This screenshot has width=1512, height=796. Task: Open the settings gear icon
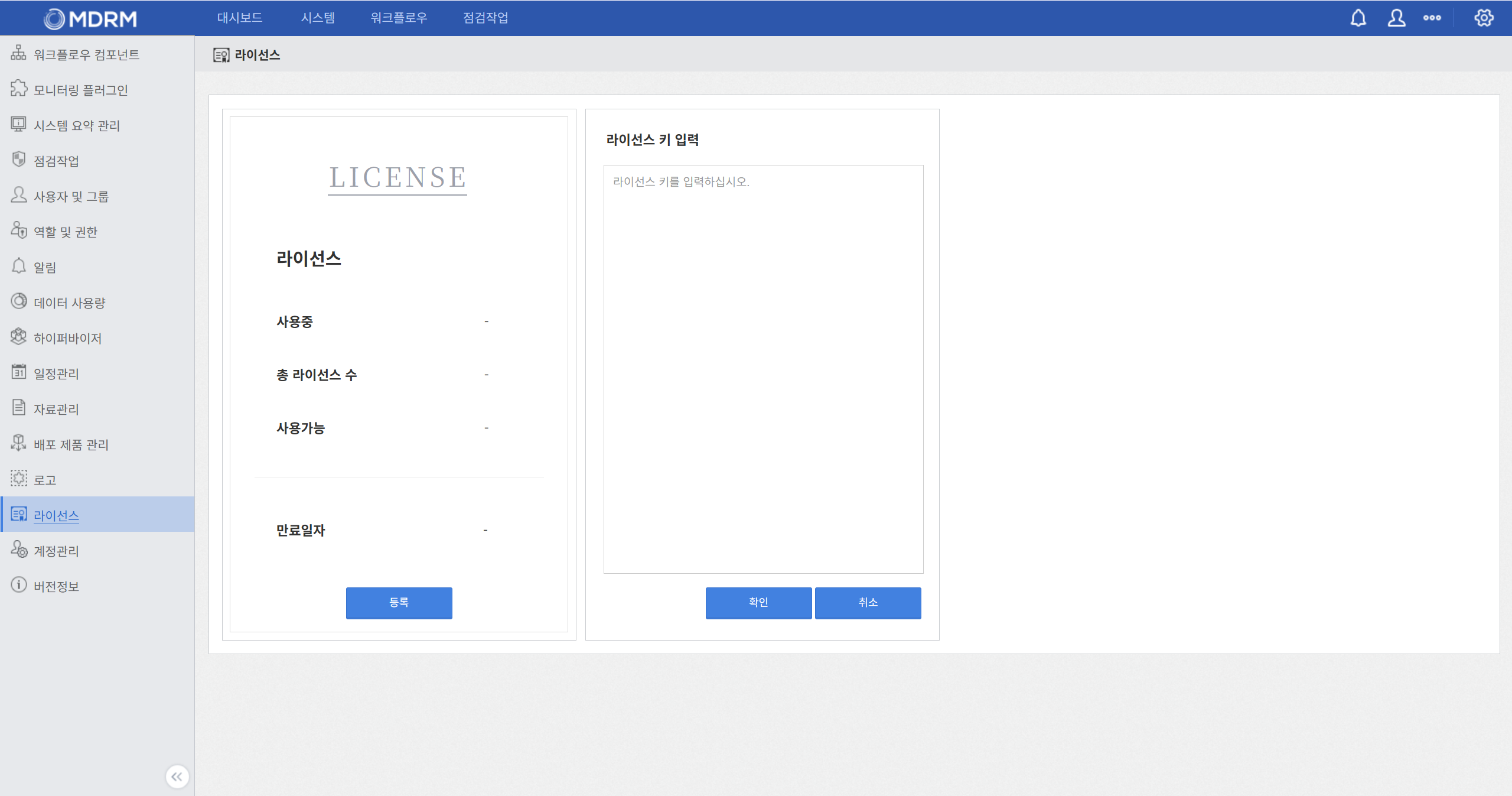tap(1484, 18)
